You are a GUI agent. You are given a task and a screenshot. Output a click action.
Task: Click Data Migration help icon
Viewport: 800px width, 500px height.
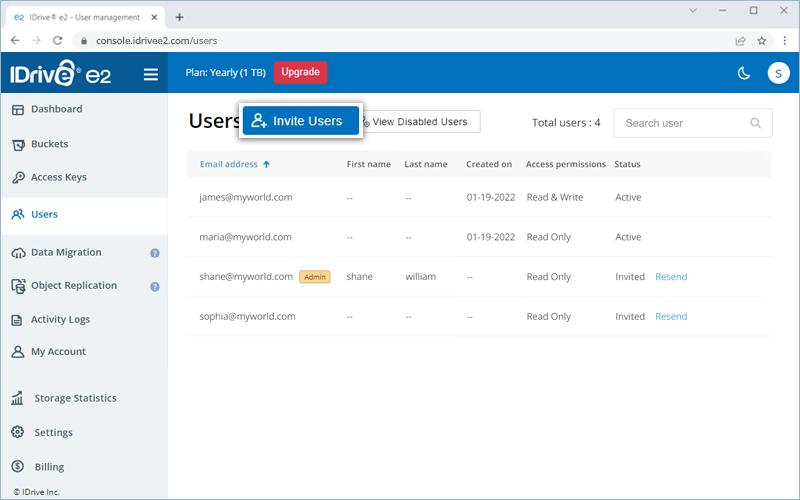pyautogui.click(x=155, y=253)
